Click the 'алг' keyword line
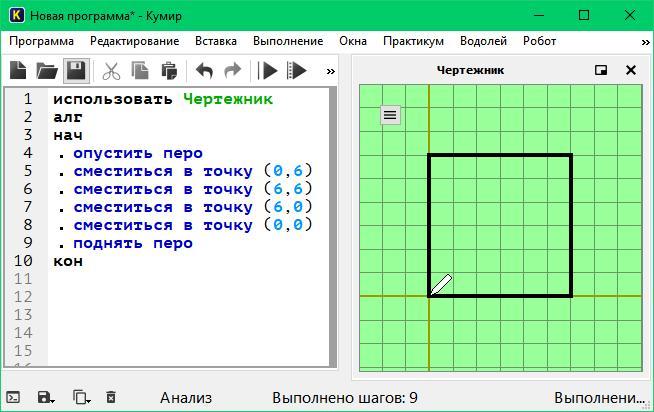 coord(68,117)
